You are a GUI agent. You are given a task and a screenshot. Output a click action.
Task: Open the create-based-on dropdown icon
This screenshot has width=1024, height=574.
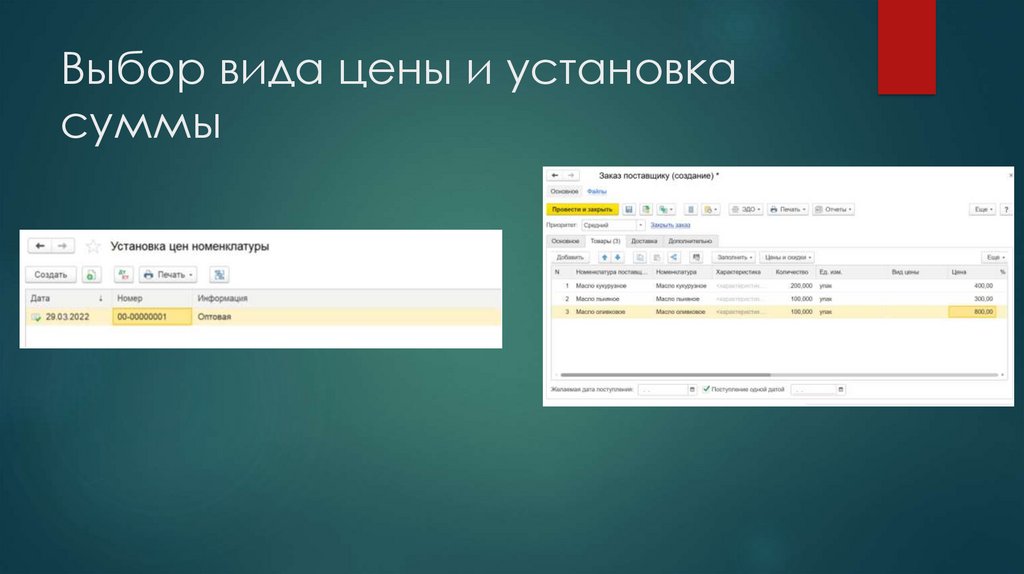pyautogui.click(x=666, y=210)
